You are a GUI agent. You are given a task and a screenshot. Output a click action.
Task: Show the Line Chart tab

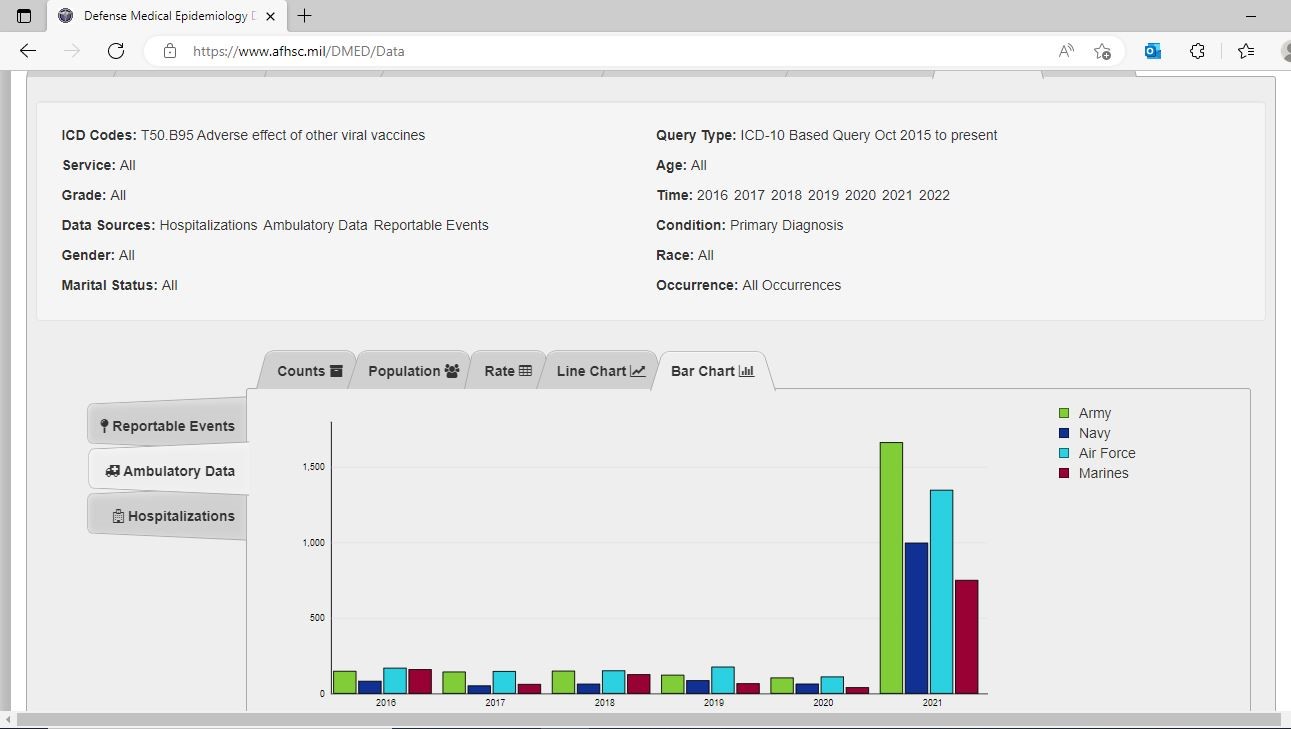point(600,371)
